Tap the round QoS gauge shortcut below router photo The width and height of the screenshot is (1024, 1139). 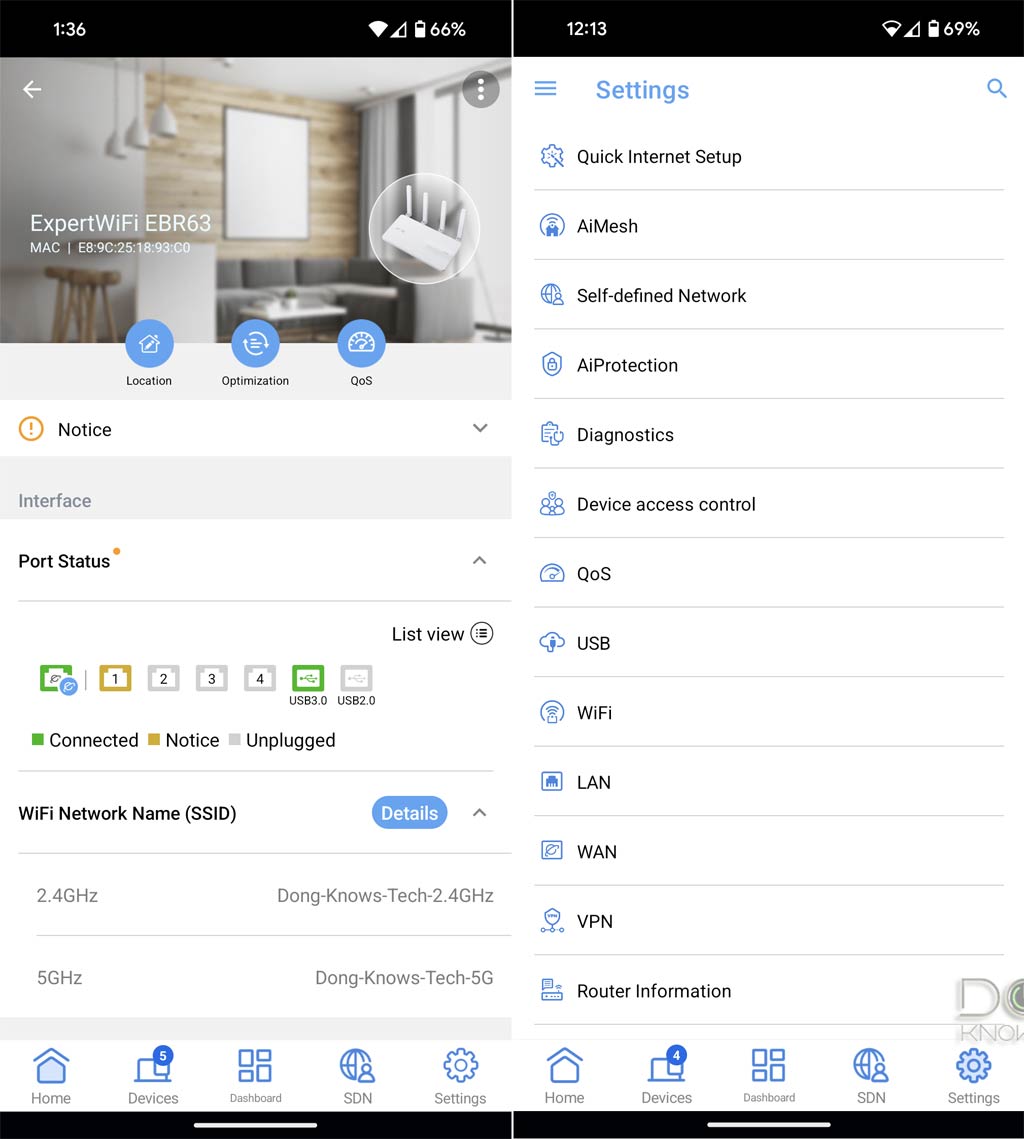(361, 344)
